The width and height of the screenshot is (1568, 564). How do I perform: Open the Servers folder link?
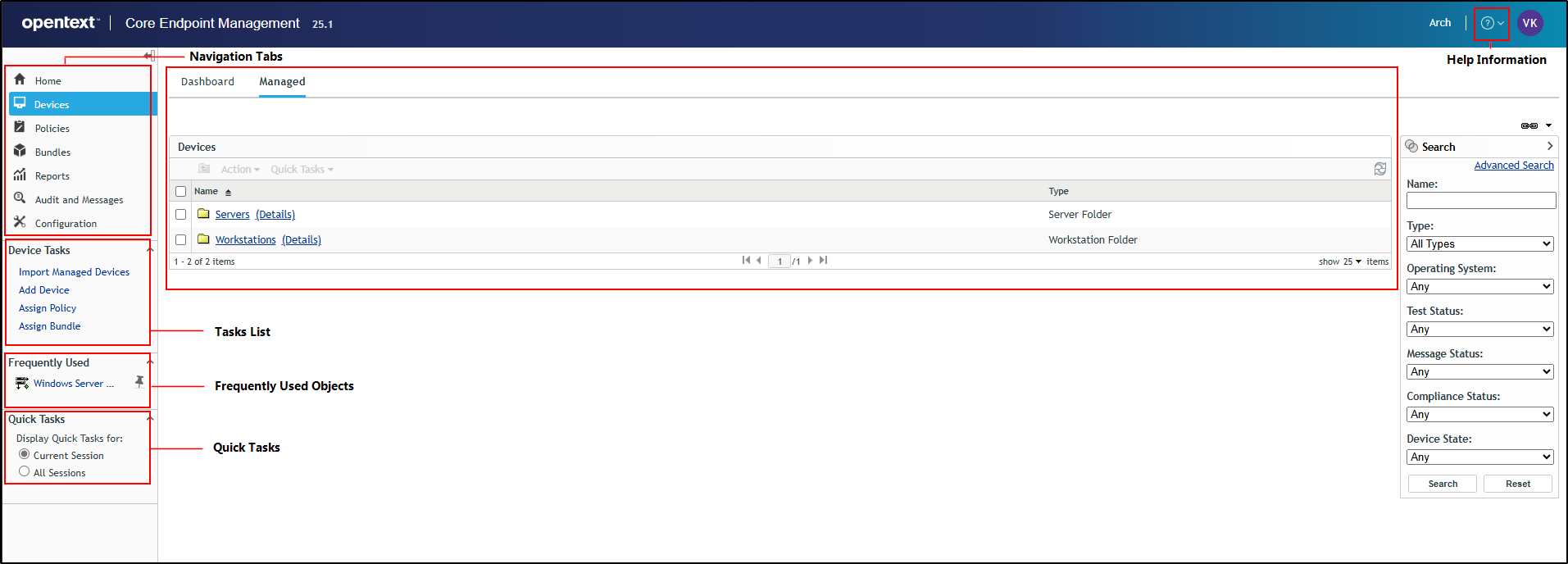pyautogui.click(x=232, y=214)
